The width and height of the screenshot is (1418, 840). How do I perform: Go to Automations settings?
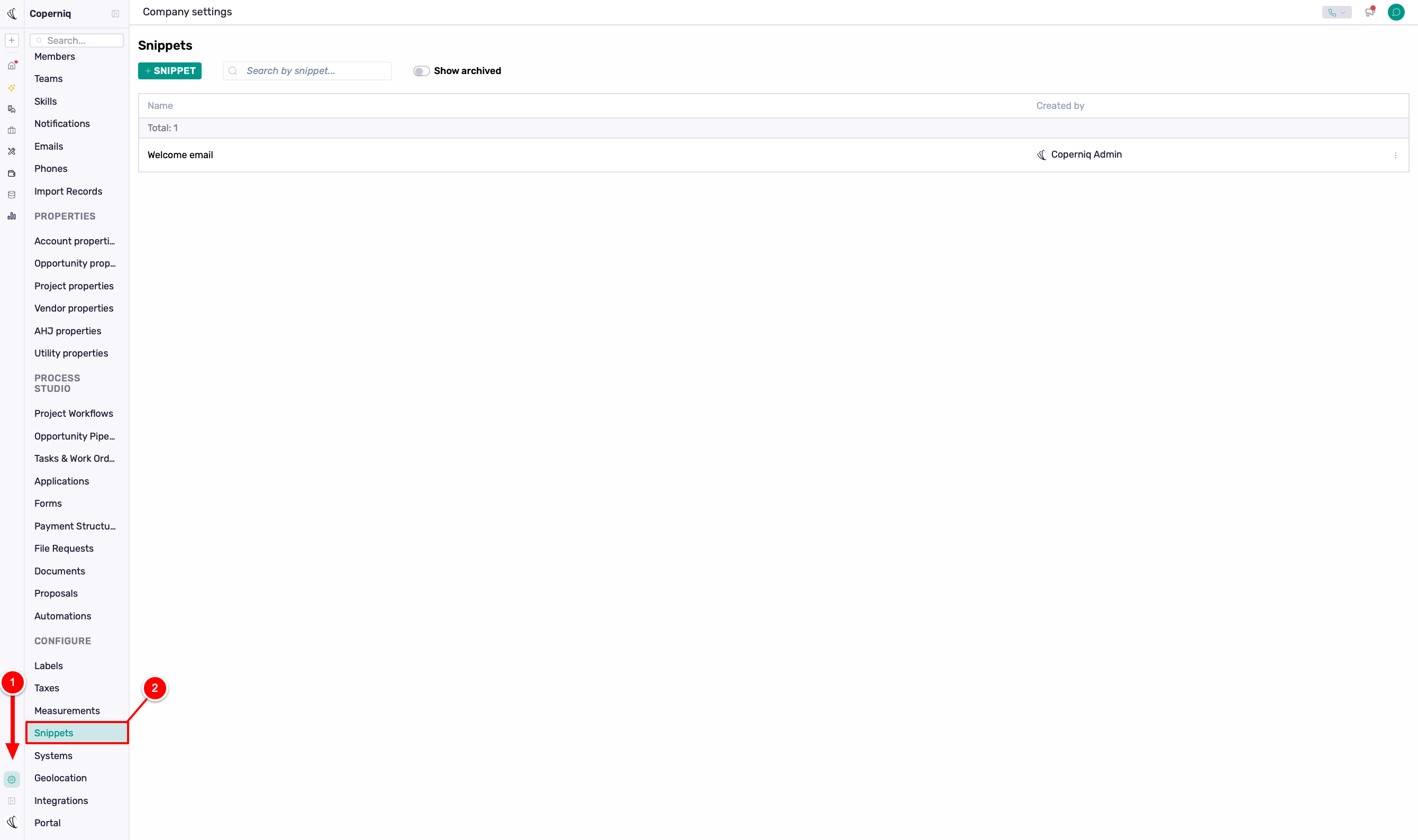click(x=62, y=616)
